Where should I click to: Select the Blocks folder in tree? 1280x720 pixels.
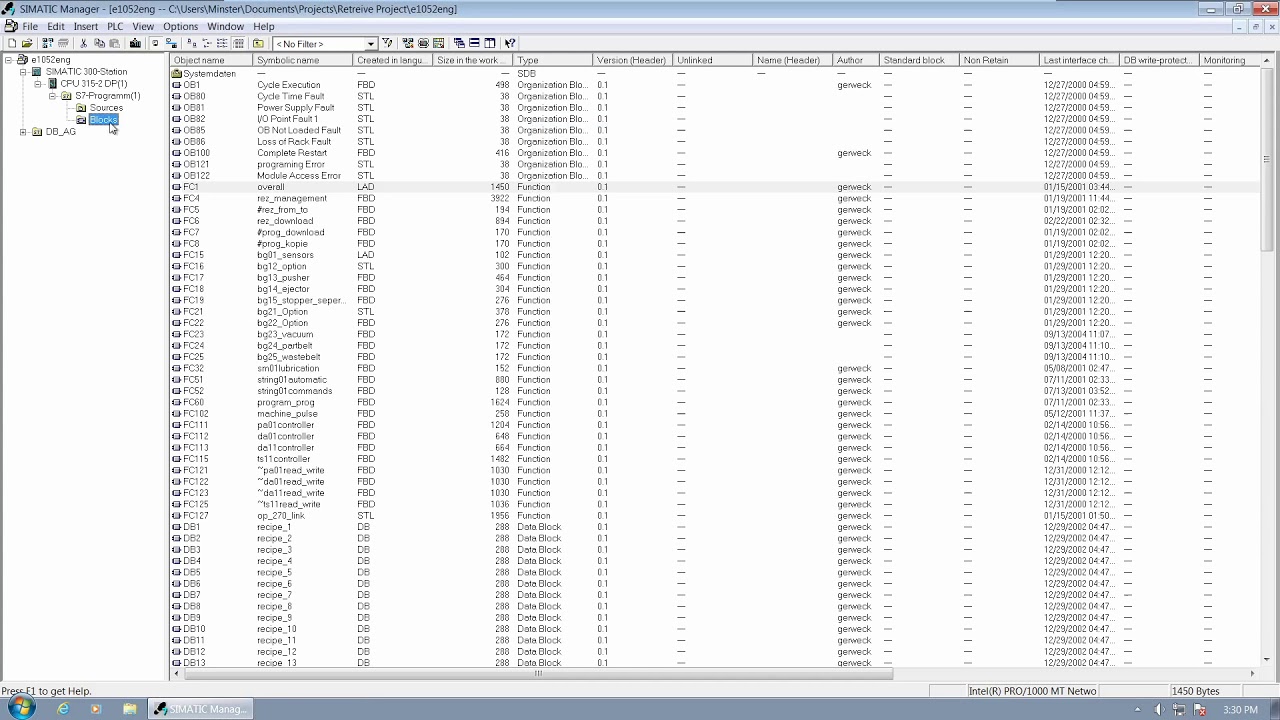coord(103,120)
